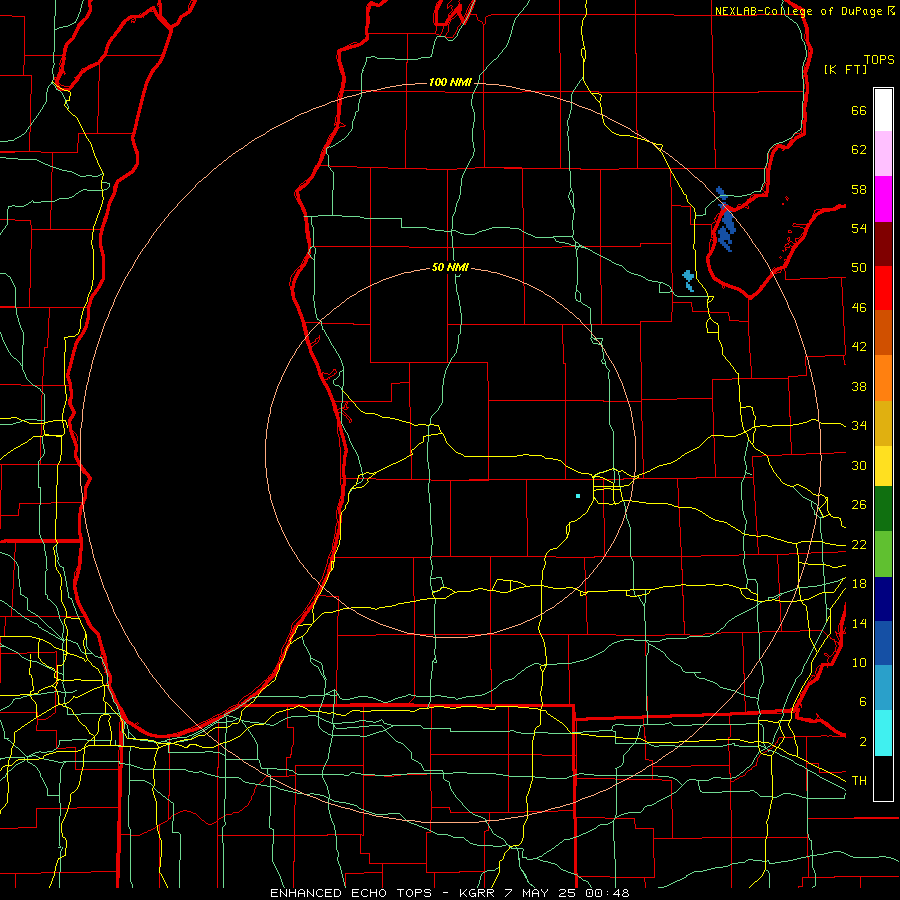Click the light pink legend swatch near 62
Viewport: 900px width, 900px height.
pos(883,153)
